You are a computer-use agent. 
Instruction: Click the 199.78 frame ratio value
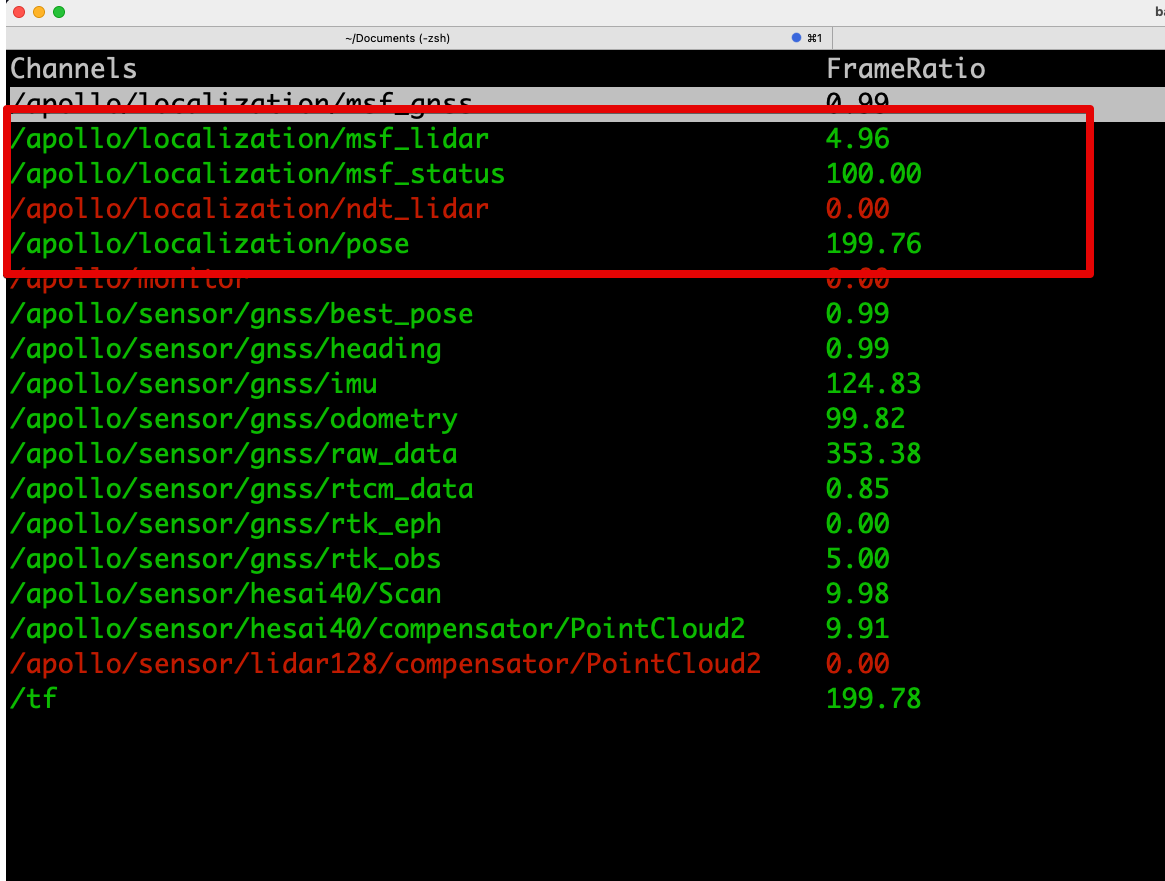click(874, 698)
